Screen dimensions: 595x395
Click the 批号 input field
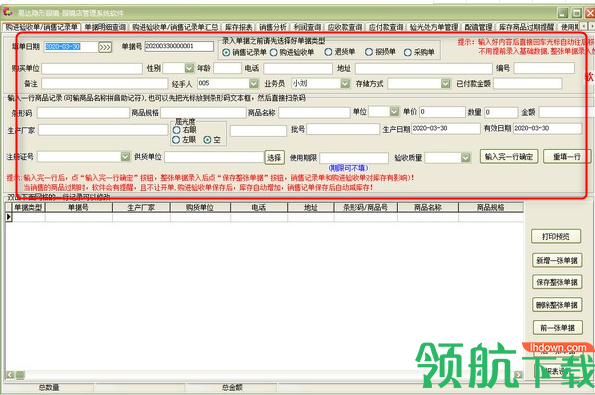(343, 129)
